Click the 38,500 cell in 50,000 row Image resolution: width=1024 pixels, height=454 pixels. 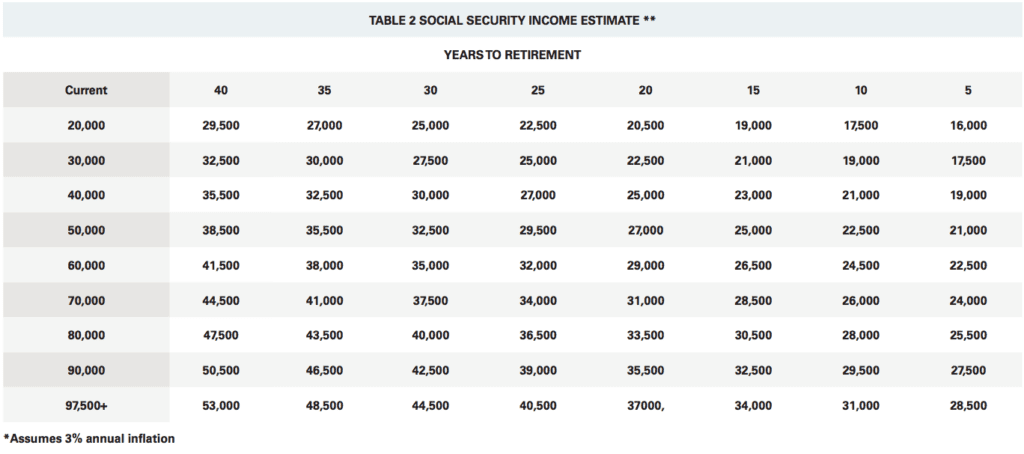[x=221, y=231]
